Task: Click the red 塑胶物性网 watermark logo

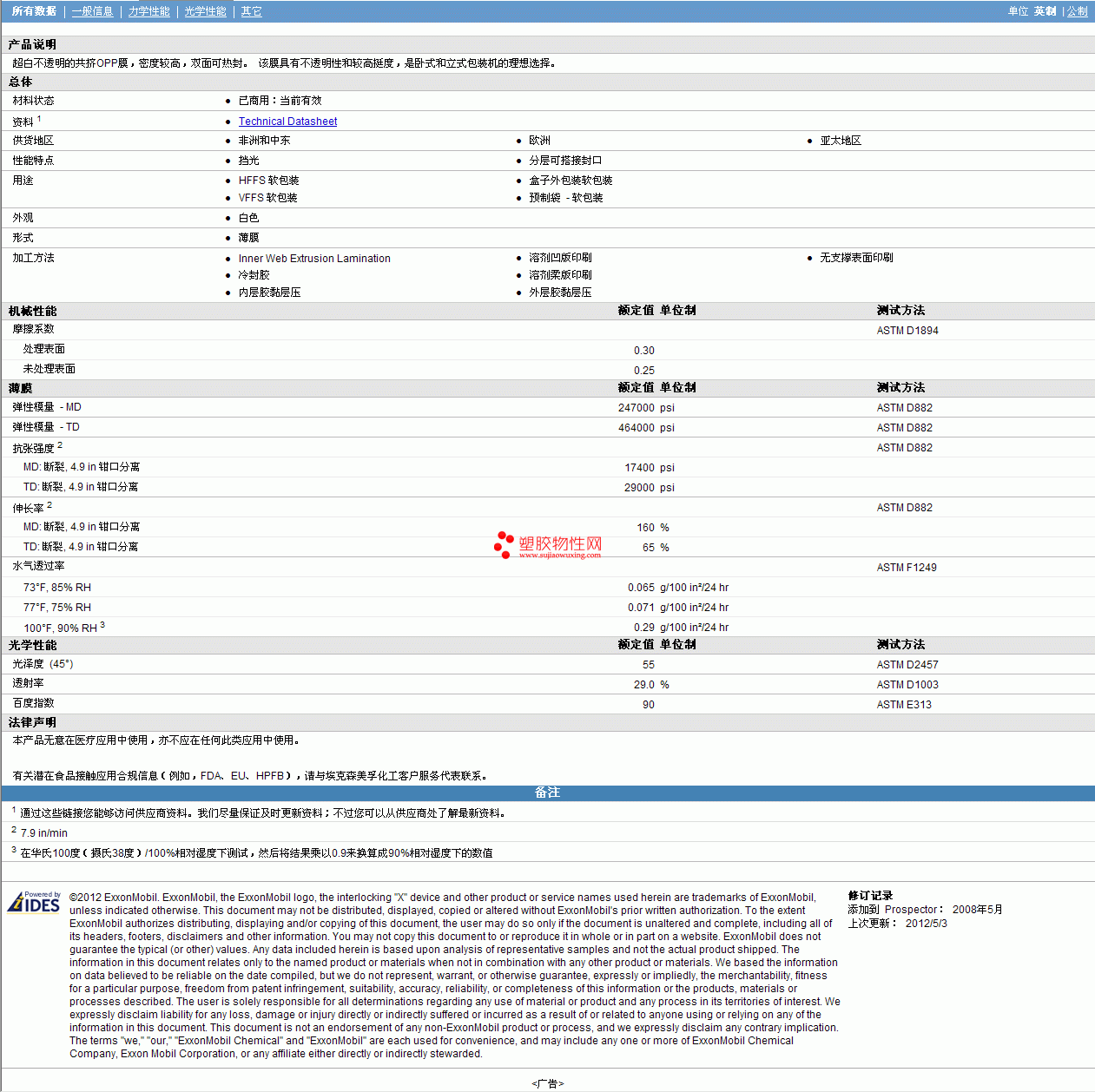Action: click(549, 545)
